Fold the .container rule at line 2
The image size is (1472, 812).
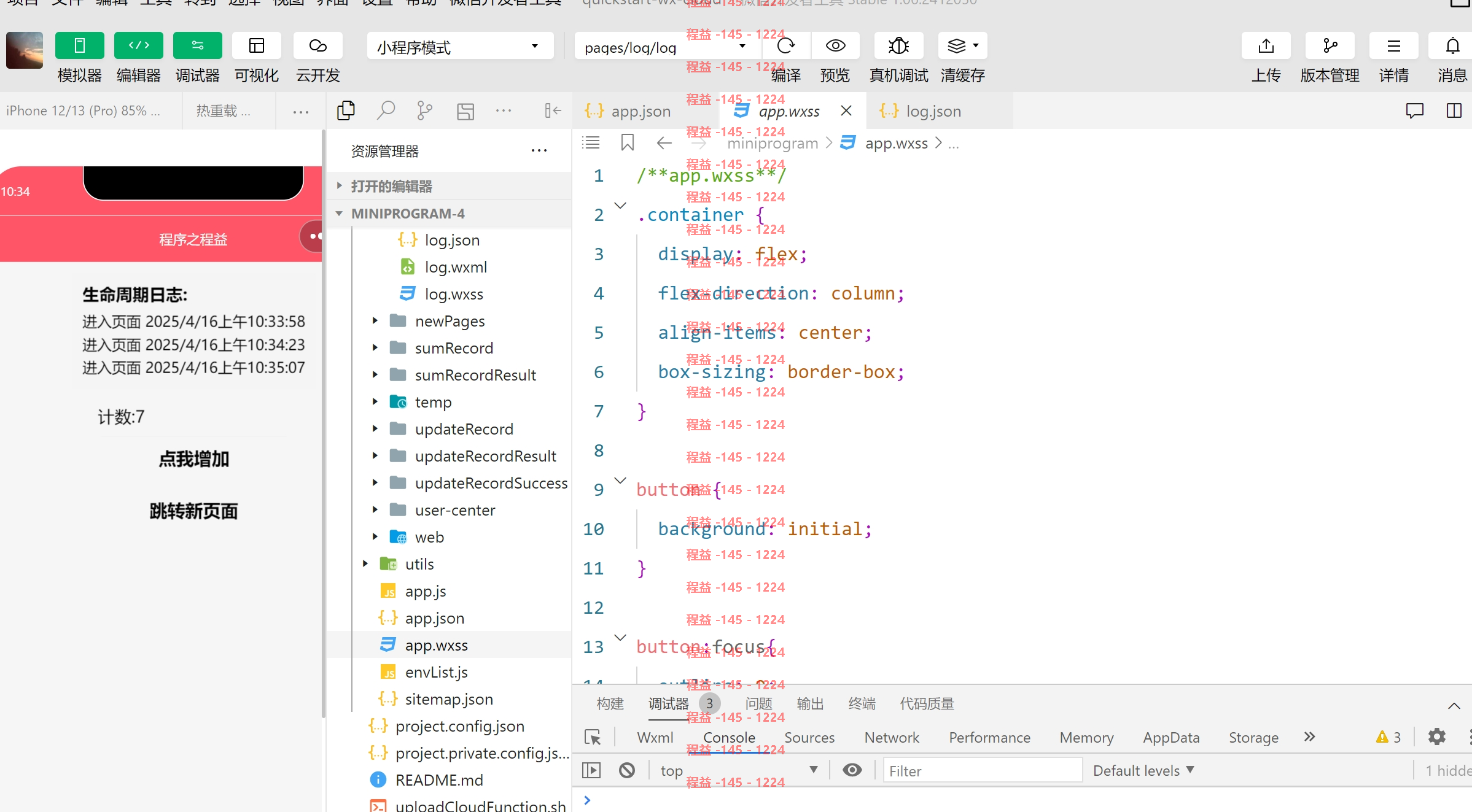coord(620,205)
